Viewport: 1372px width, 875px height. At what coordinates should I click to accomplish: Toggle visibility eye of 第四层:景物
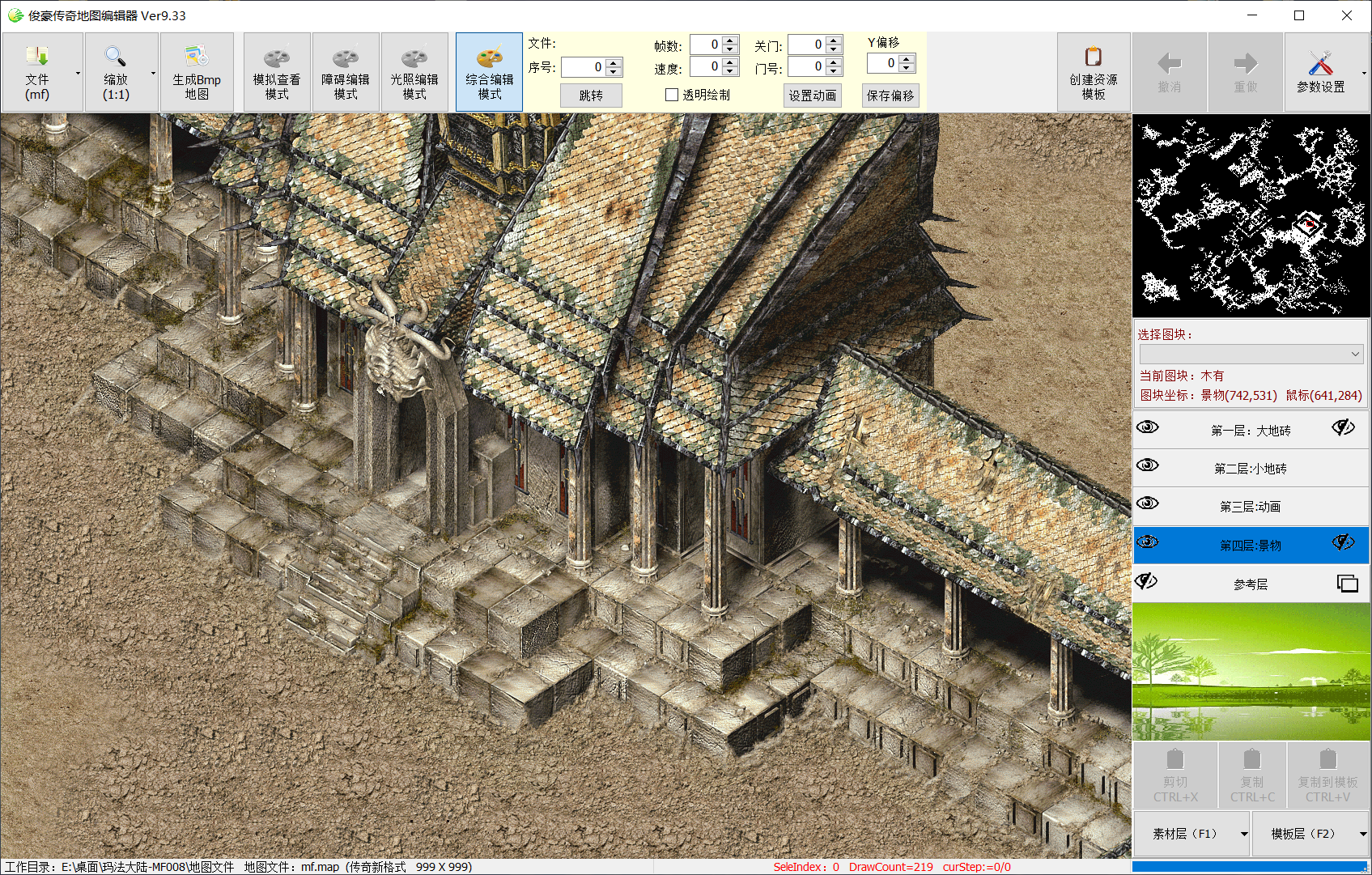(1148, 542)
